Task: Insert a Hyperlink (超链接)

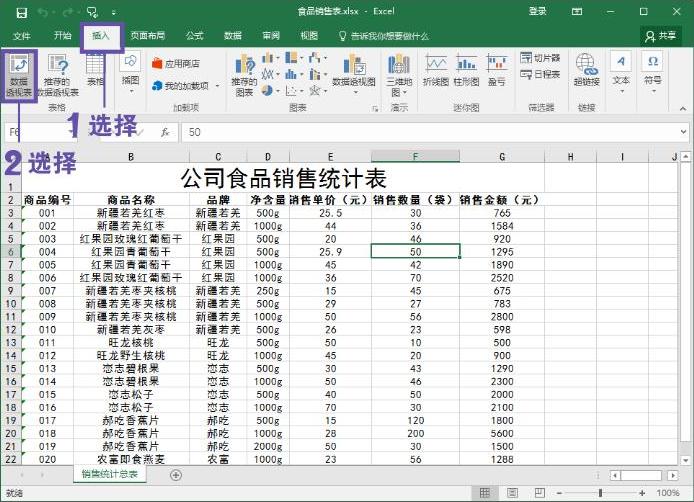Action: tap(586, 70)
